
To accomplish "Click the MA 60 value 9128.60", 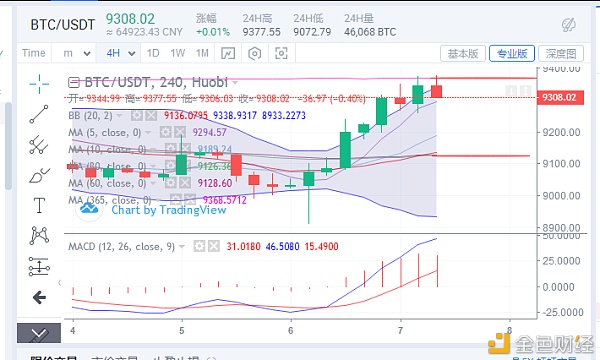I will pyautogui.click(x=215, y=183).
